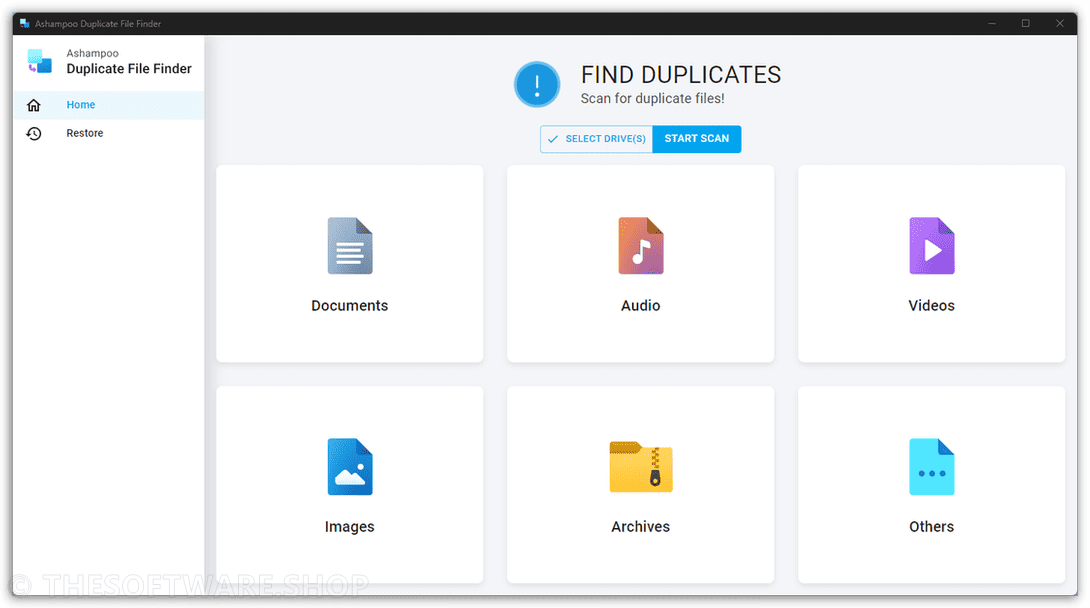The height and width of the screenshot is (608, 1090).
Task: Click the Ashampoo logo in sidebar header
Action: 40,61
